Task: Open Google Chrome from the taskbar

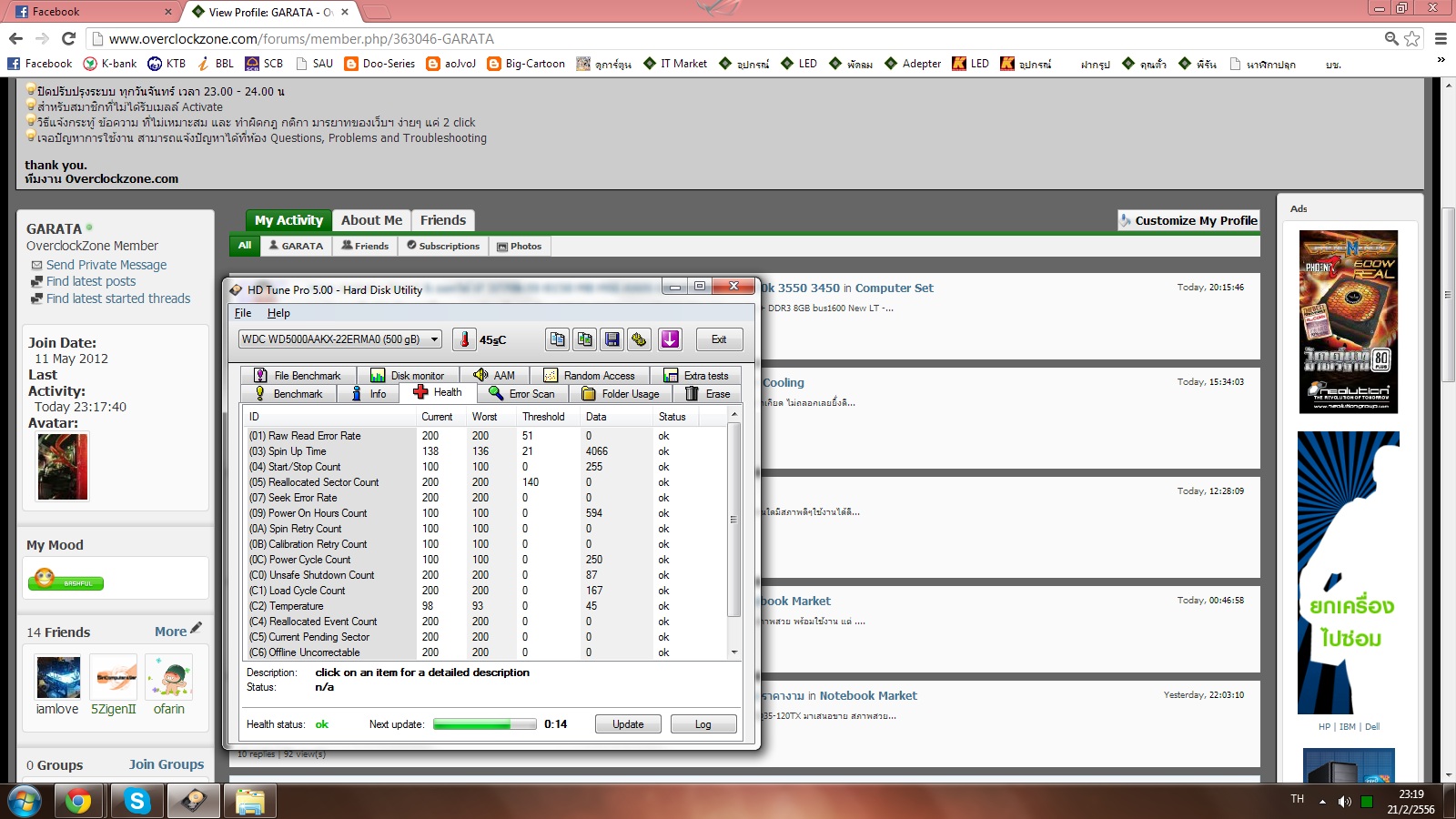Action: (x=78, y=801)
